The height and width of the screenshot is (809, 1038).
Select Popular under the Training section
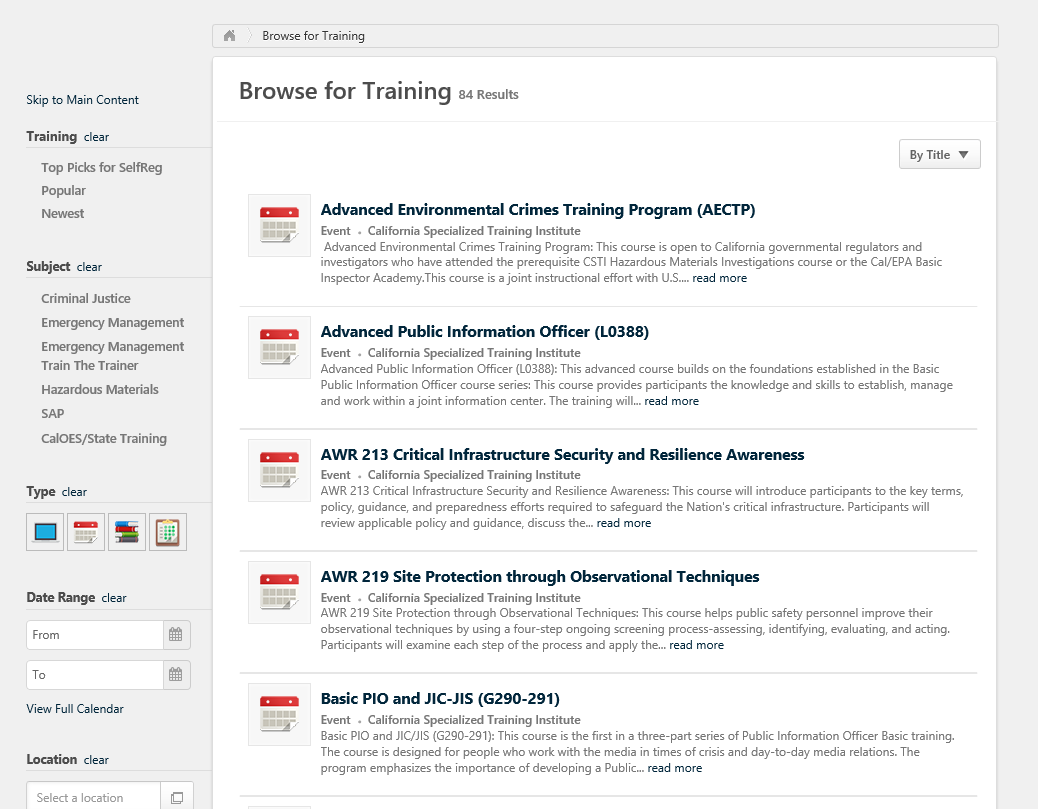[x=63, y=190]
